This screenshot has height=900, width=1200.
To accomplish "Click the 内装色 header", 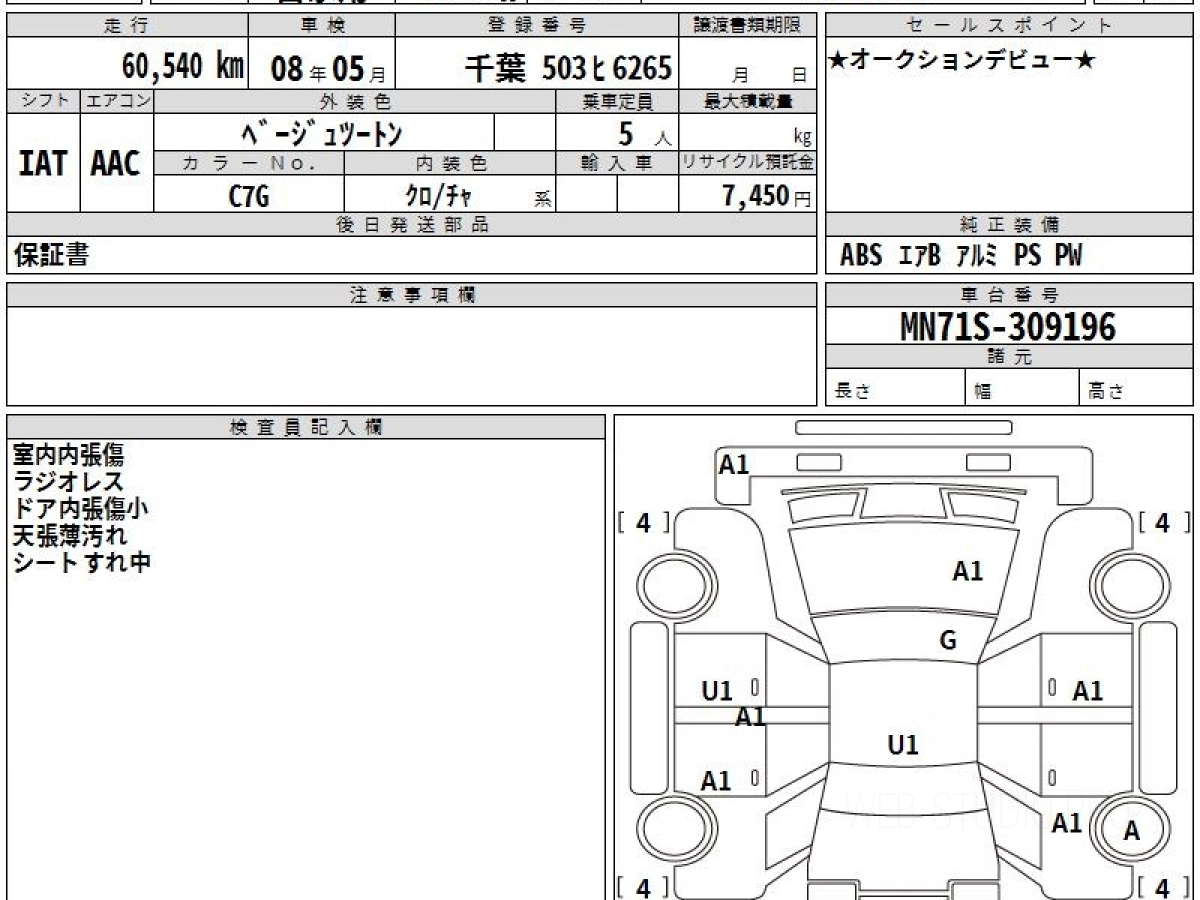I will pos(450,163).
